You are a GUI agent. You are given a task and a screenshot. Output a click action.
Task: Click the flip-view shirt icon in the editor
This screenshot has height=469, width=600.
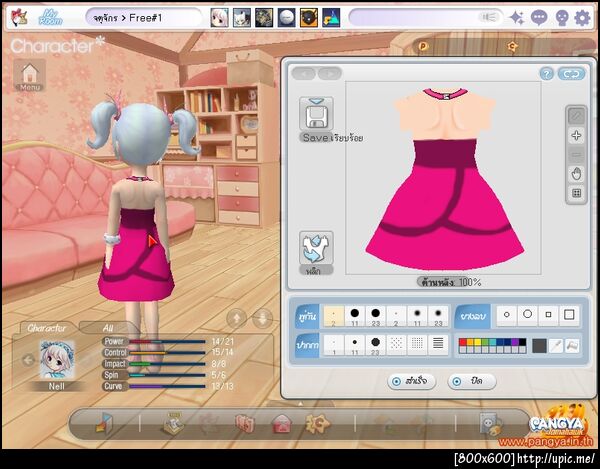[x=316, y=248]
